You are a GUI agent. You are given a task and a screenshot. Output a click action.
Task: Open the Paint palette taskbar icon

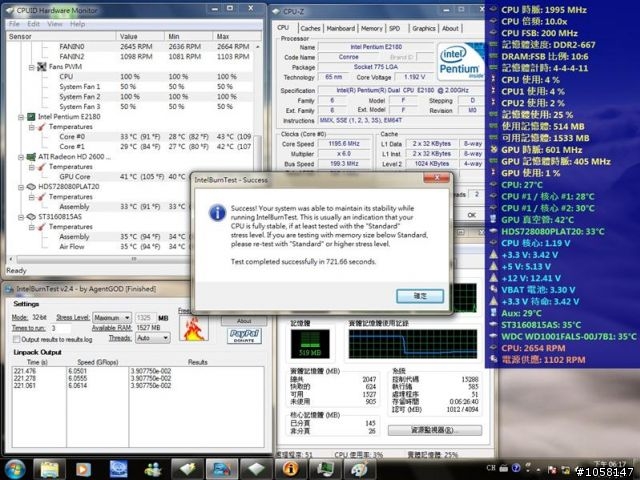(360, 469)
